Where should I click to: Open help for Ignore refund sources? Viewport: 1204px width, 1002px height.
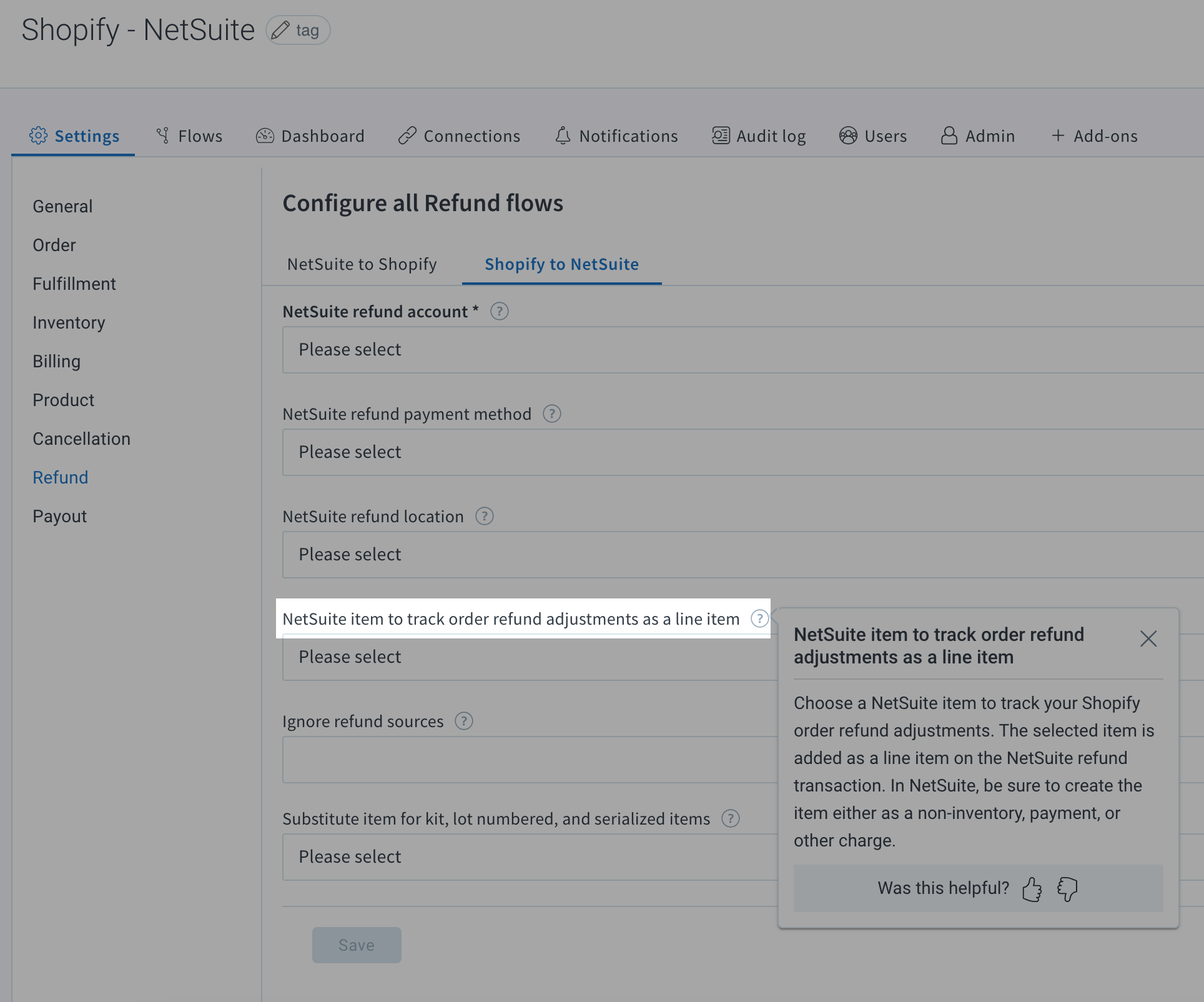click(463, 721)
